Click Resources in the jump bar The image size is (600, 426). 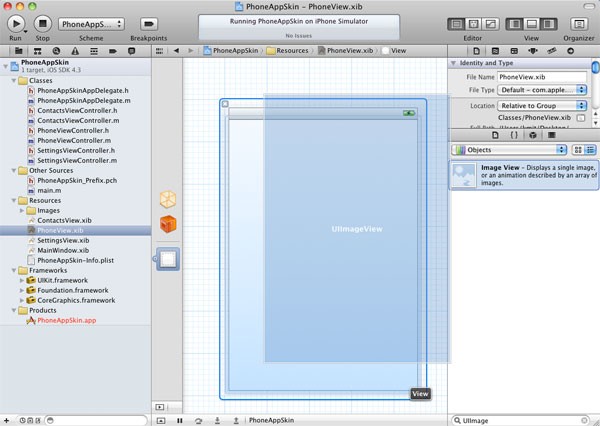288,51
